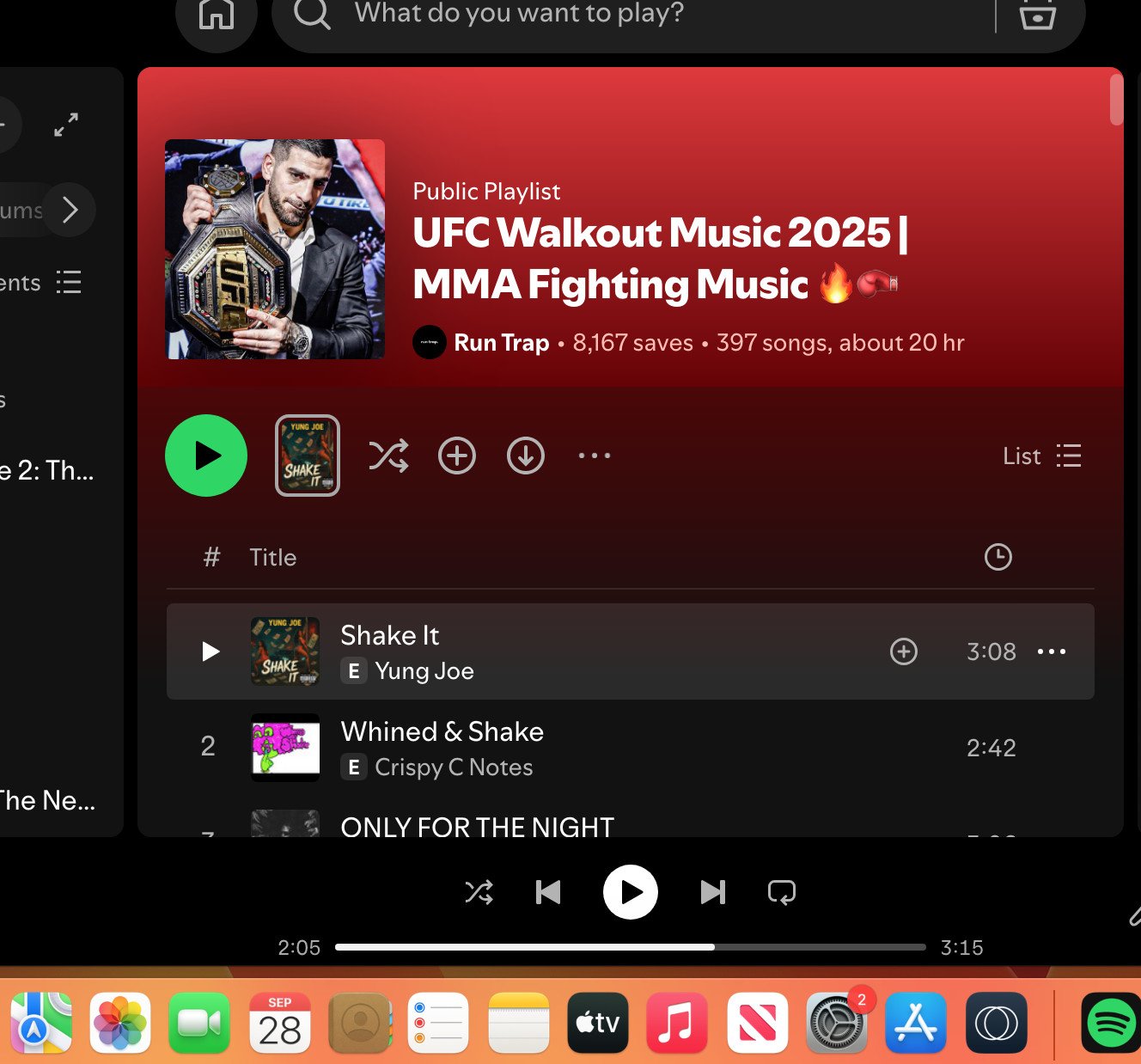Toggle shuffle in the player bar
Image resolution: width=1141 pixels, height=1064 pixels.
click(x=479, y=892)
